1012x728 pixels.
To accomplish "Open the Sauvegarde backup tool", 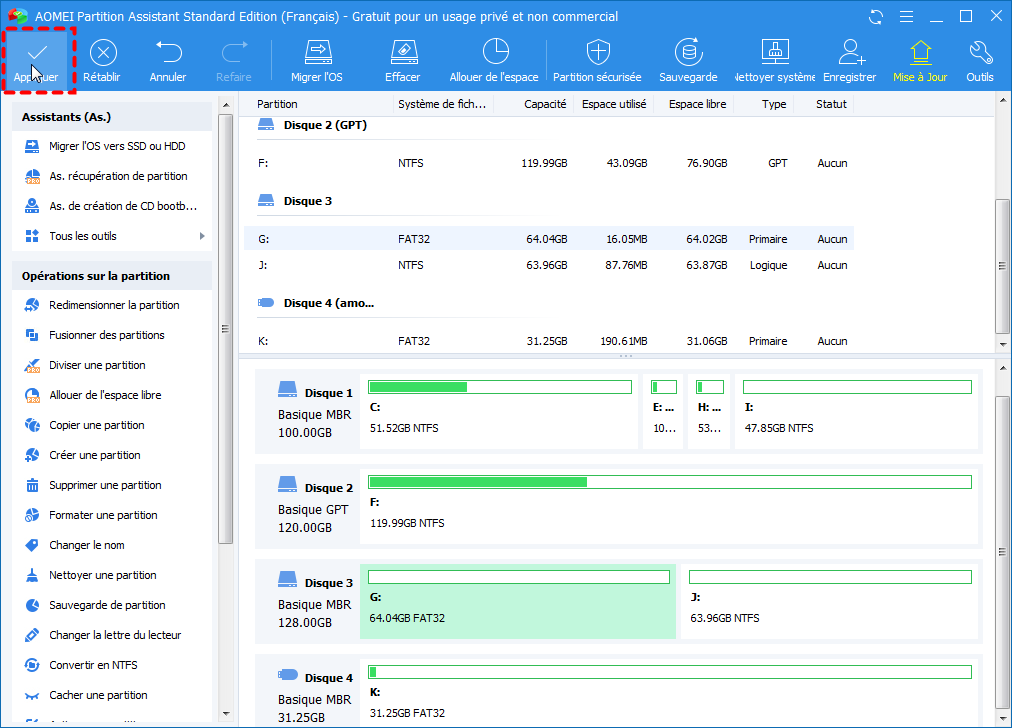I will [x=688, y=58].
